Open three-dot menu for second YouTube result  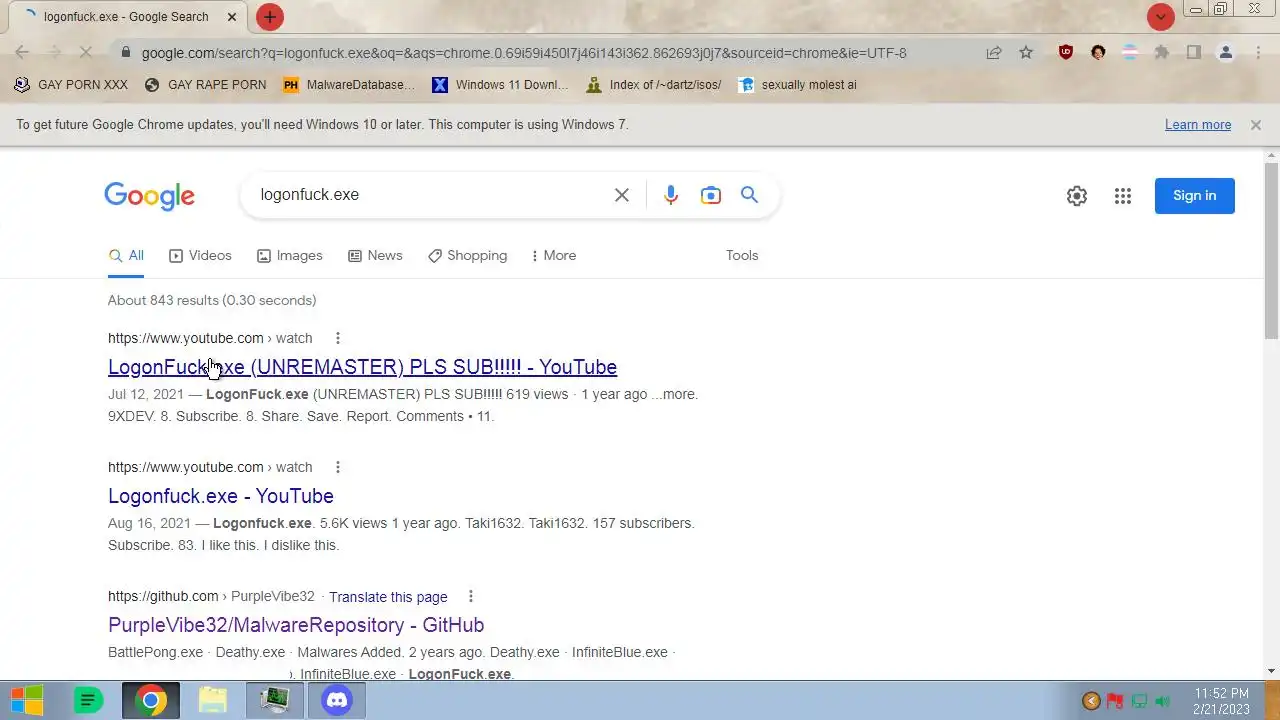coord(338,467)
